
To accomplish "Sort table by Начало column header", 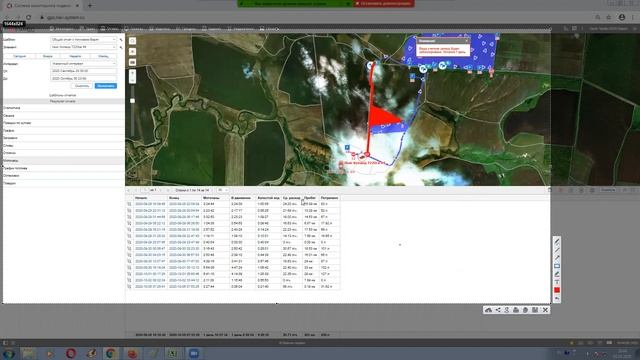I will 150,198.
